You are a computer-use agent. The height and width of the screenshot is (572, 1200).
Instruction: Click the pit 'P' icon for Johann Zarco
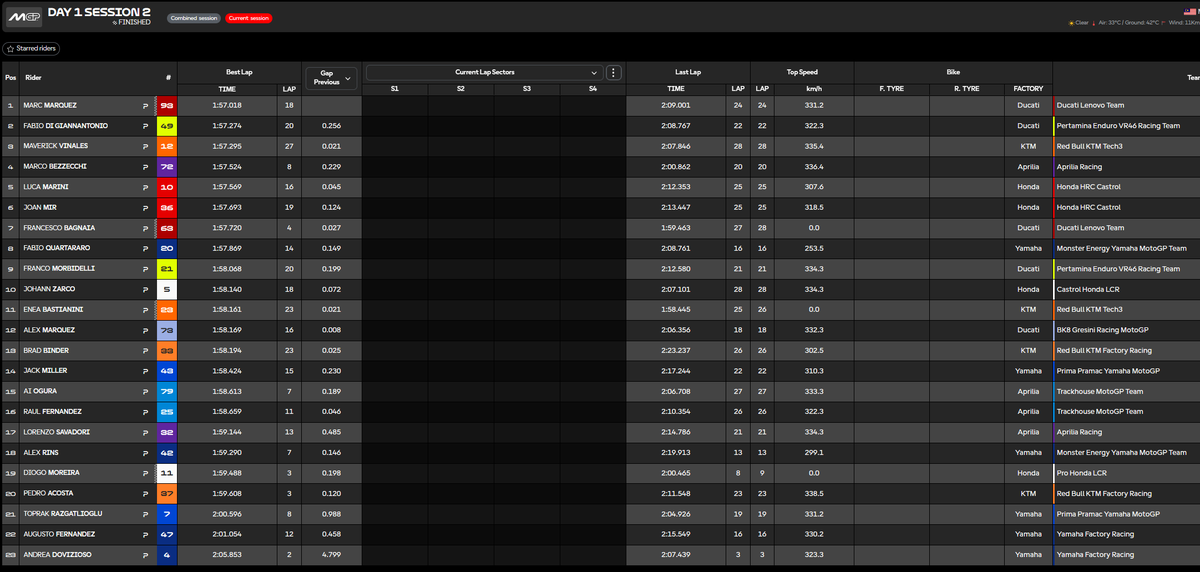point(146,289)
